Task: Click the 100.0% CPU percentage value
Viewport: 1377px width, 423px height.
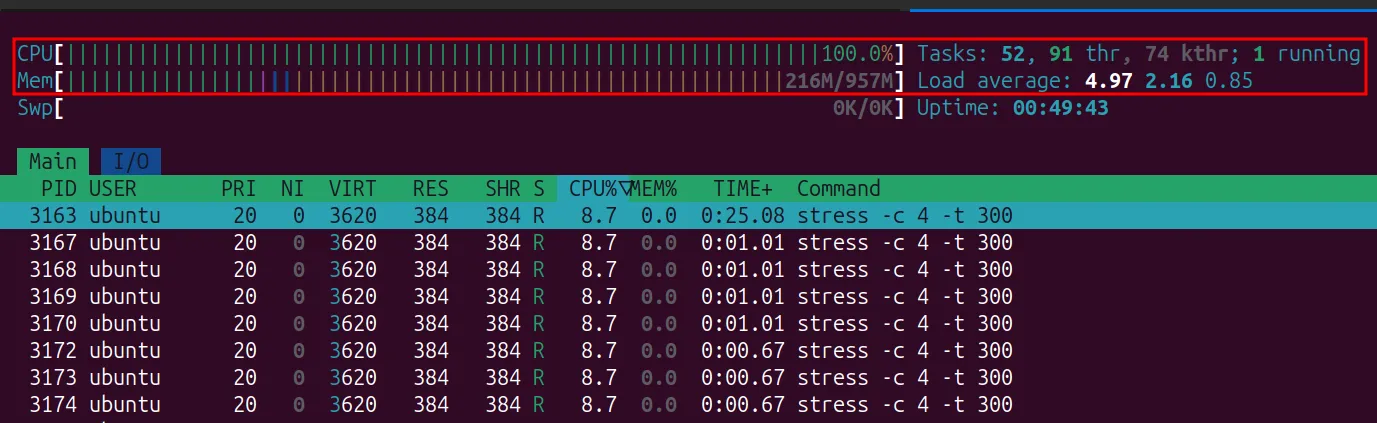Action: click(857, 53)
